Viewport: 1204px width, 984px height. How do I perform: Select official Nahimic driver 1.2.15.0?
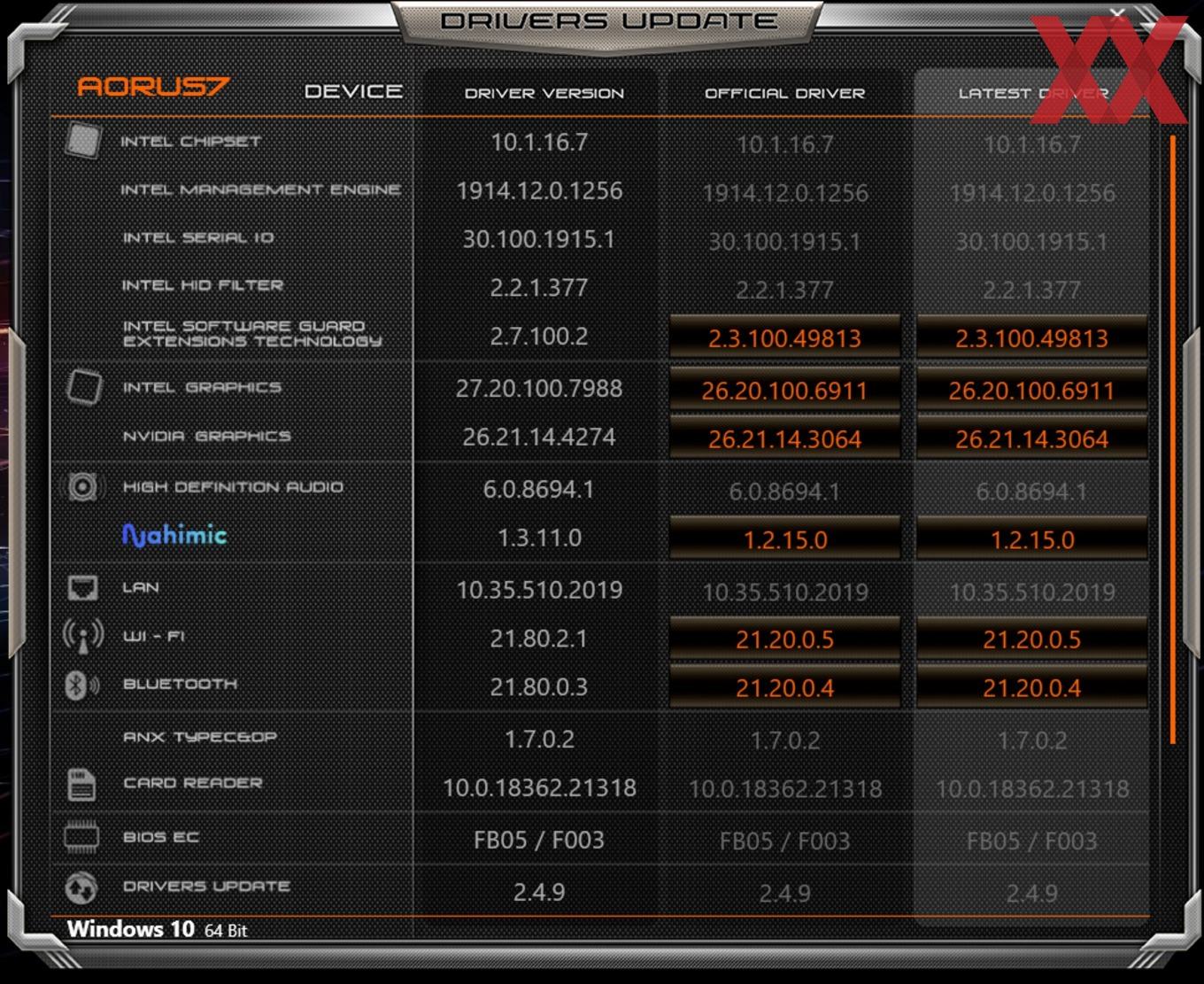(784, 539)
